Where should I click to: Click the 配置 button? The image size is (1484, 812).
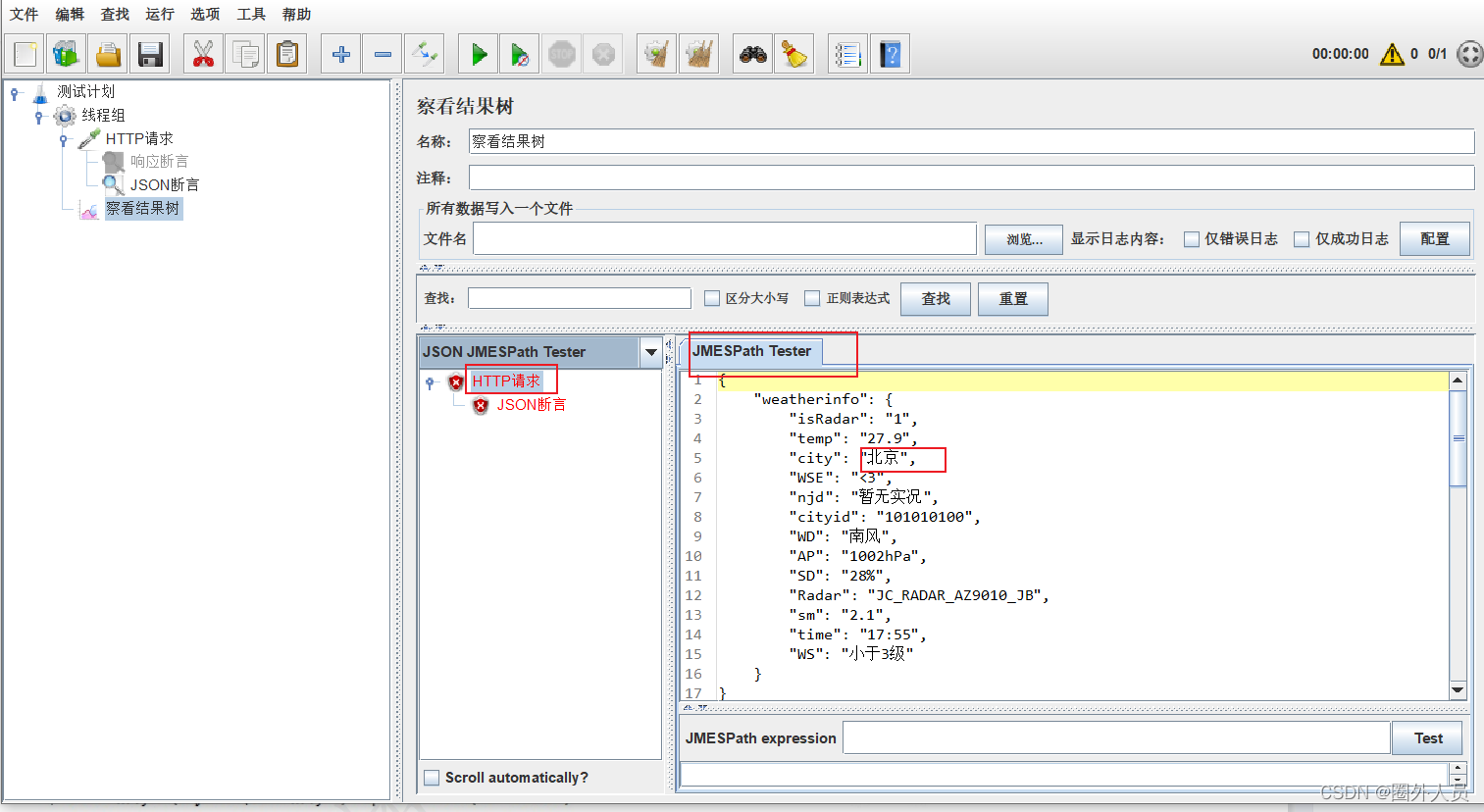tap(1435, 239)
